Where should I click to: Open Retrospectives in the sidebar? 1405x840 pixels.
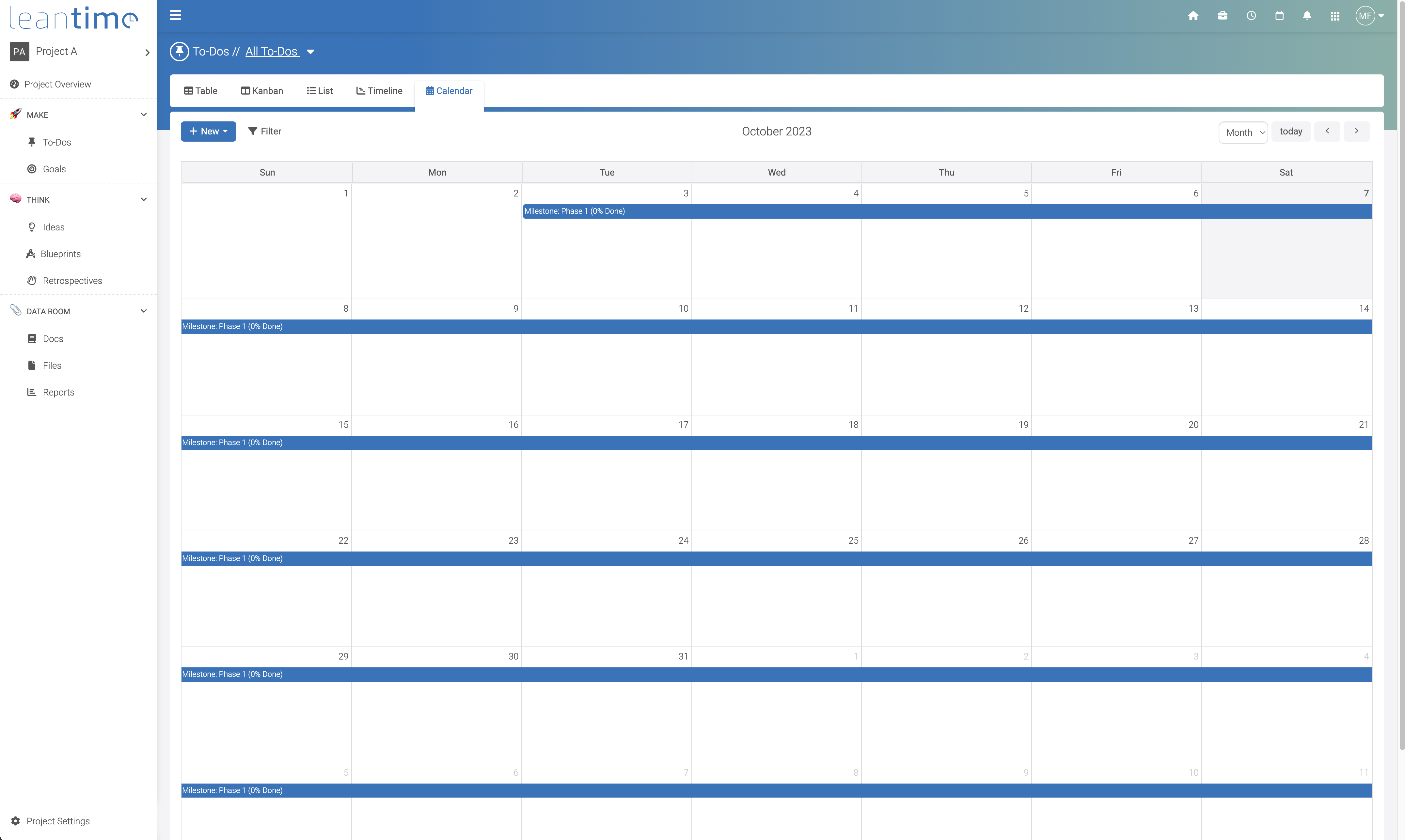pos(72,281)
